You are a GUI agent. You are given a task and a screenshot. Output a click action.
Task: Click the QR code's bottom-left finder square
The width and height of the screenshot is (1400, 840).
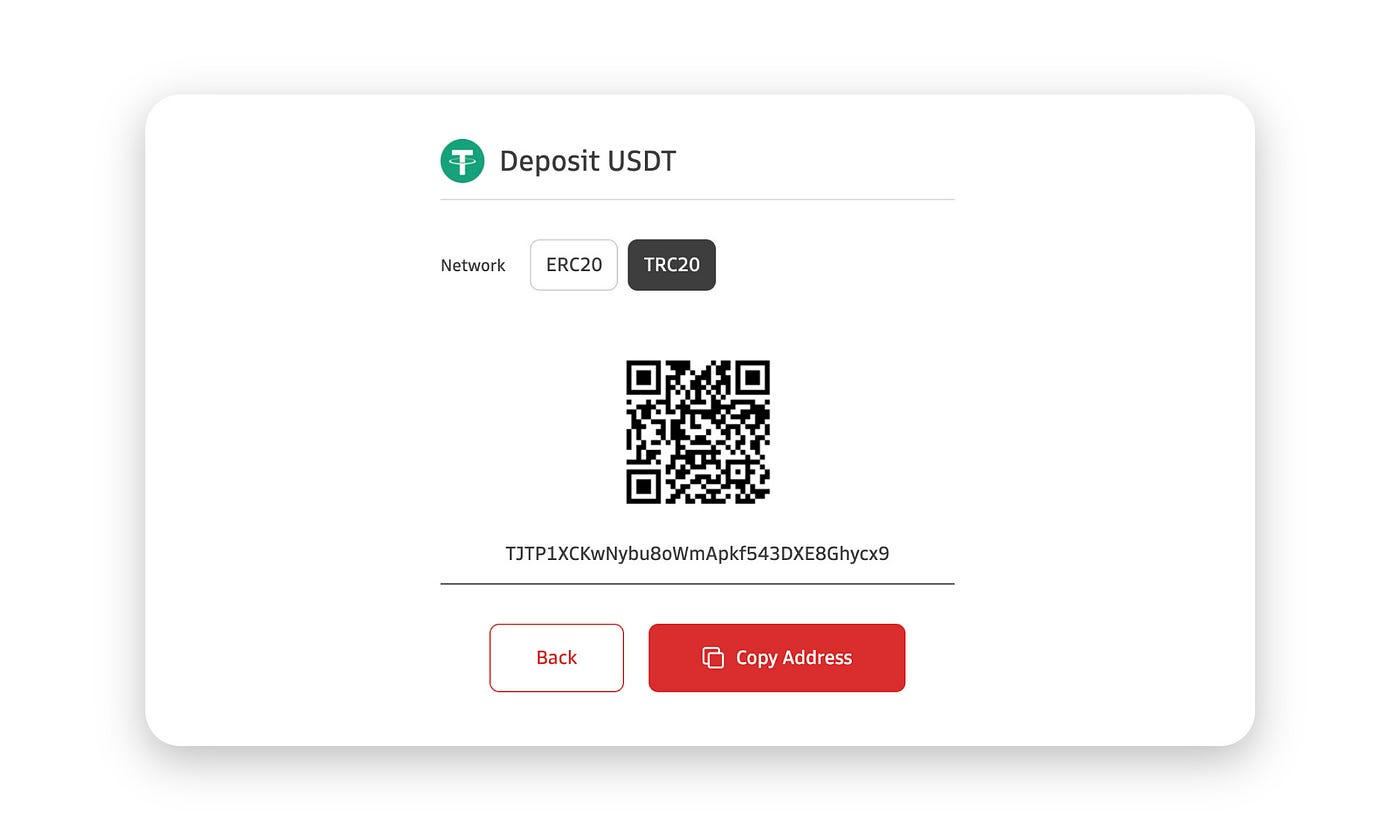tap(643, 487)
